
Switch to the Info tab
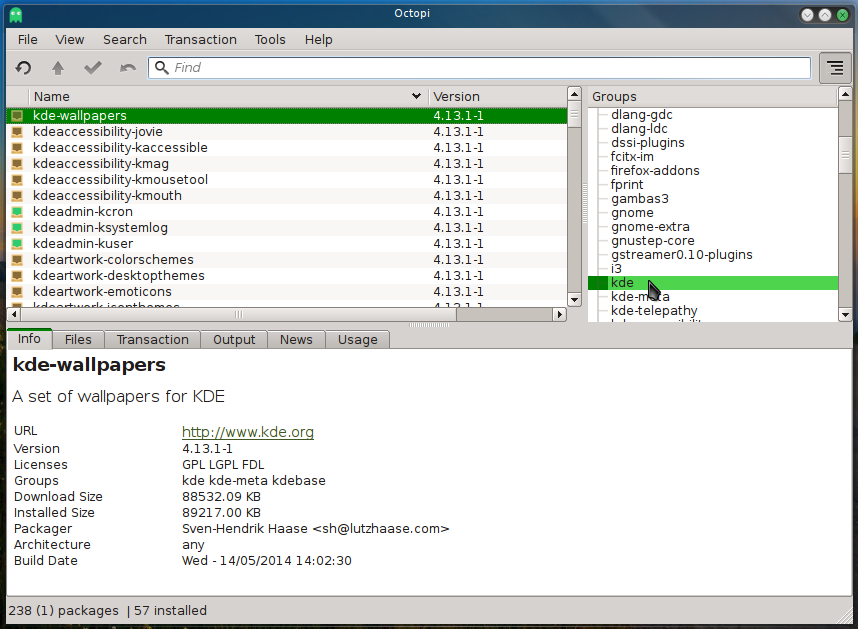(x=29, y=339)
